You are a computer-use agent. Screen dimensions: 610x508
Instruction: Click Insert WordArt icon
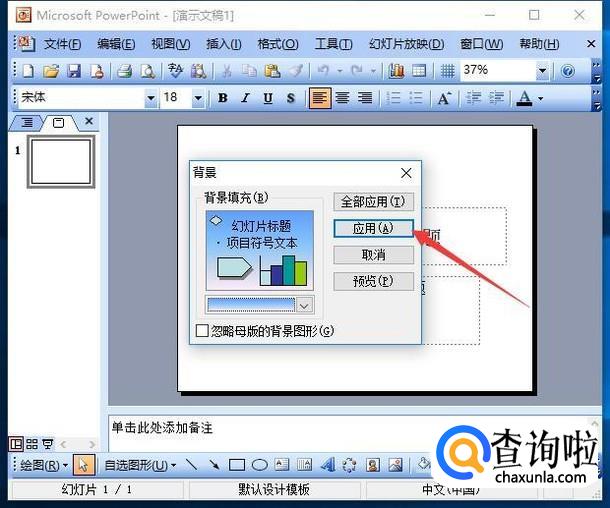click(x=328, y=464)
